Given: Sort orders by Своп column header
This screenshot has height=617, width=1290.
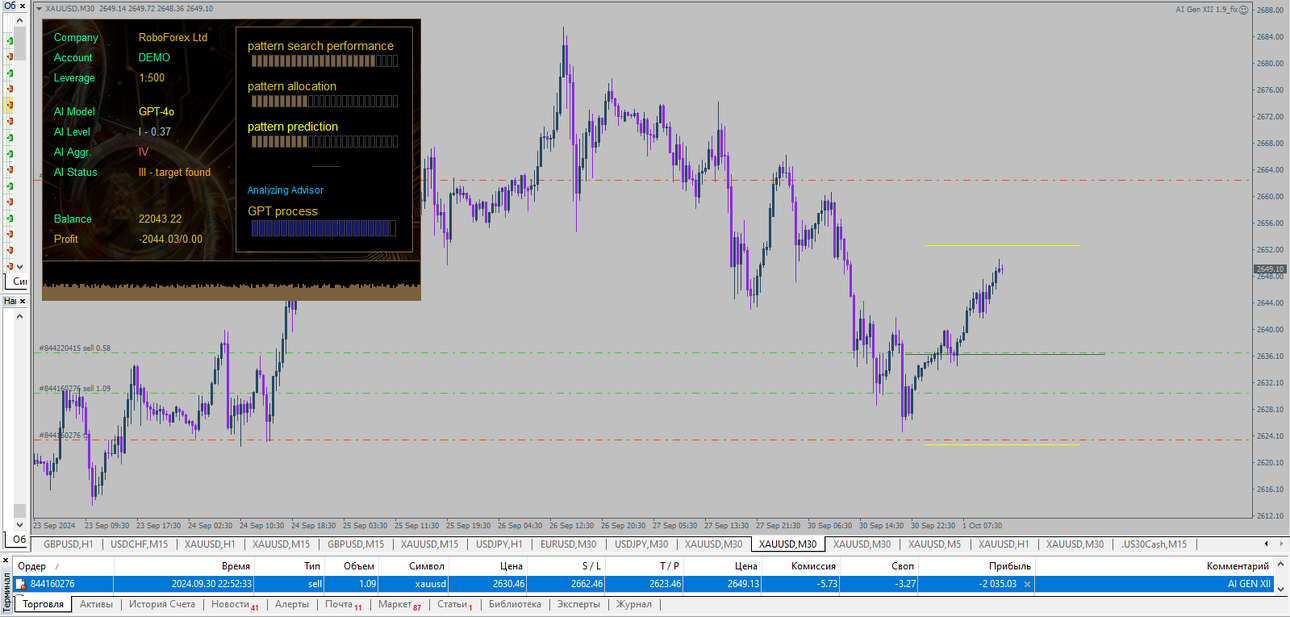Looking at the screenshot, I should (879, 566).
